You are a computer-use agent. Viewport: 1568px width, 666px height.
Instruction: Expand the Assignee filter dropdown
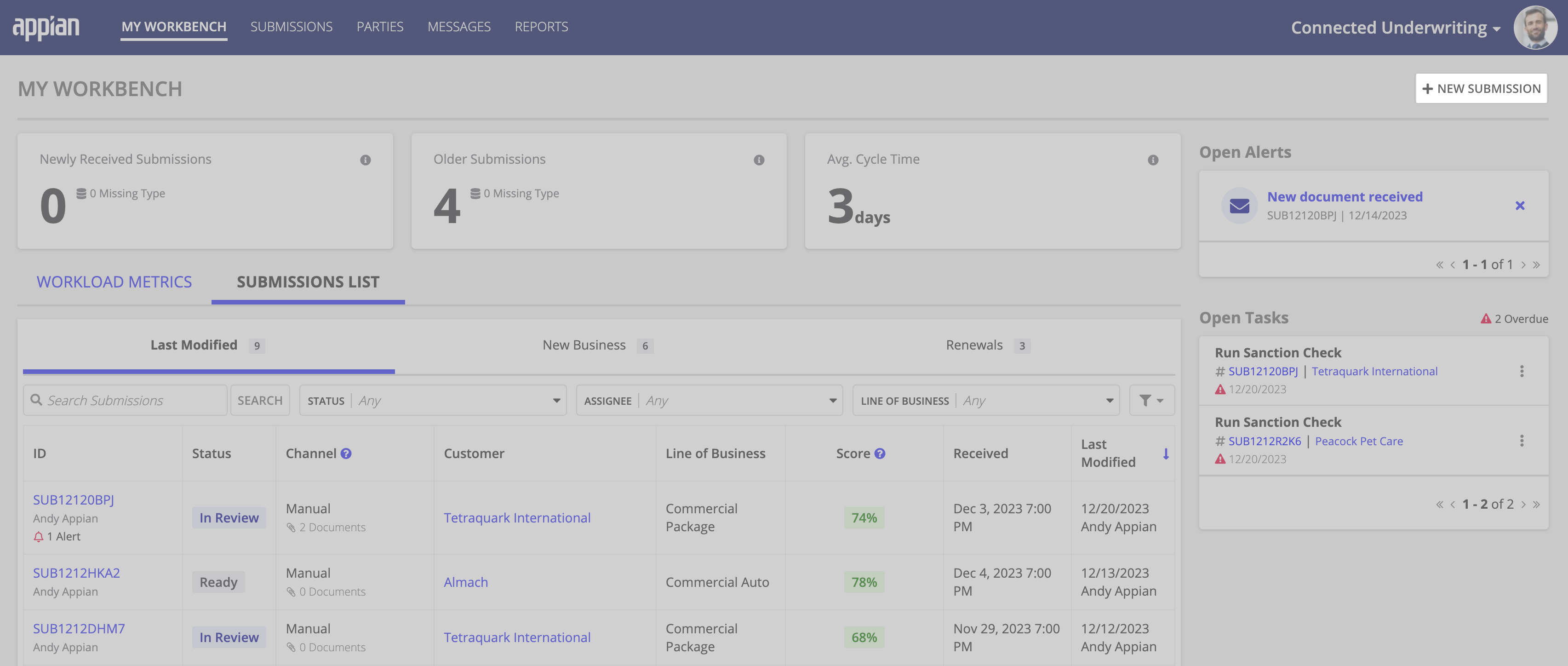click(709, 401)
